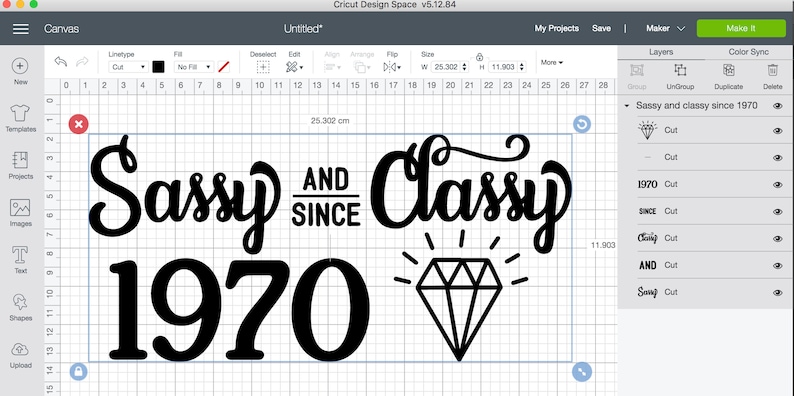794x396 pixels.
Task: Hide the diamond image layer
Action: pyautogui.click(x=778, y=131)
